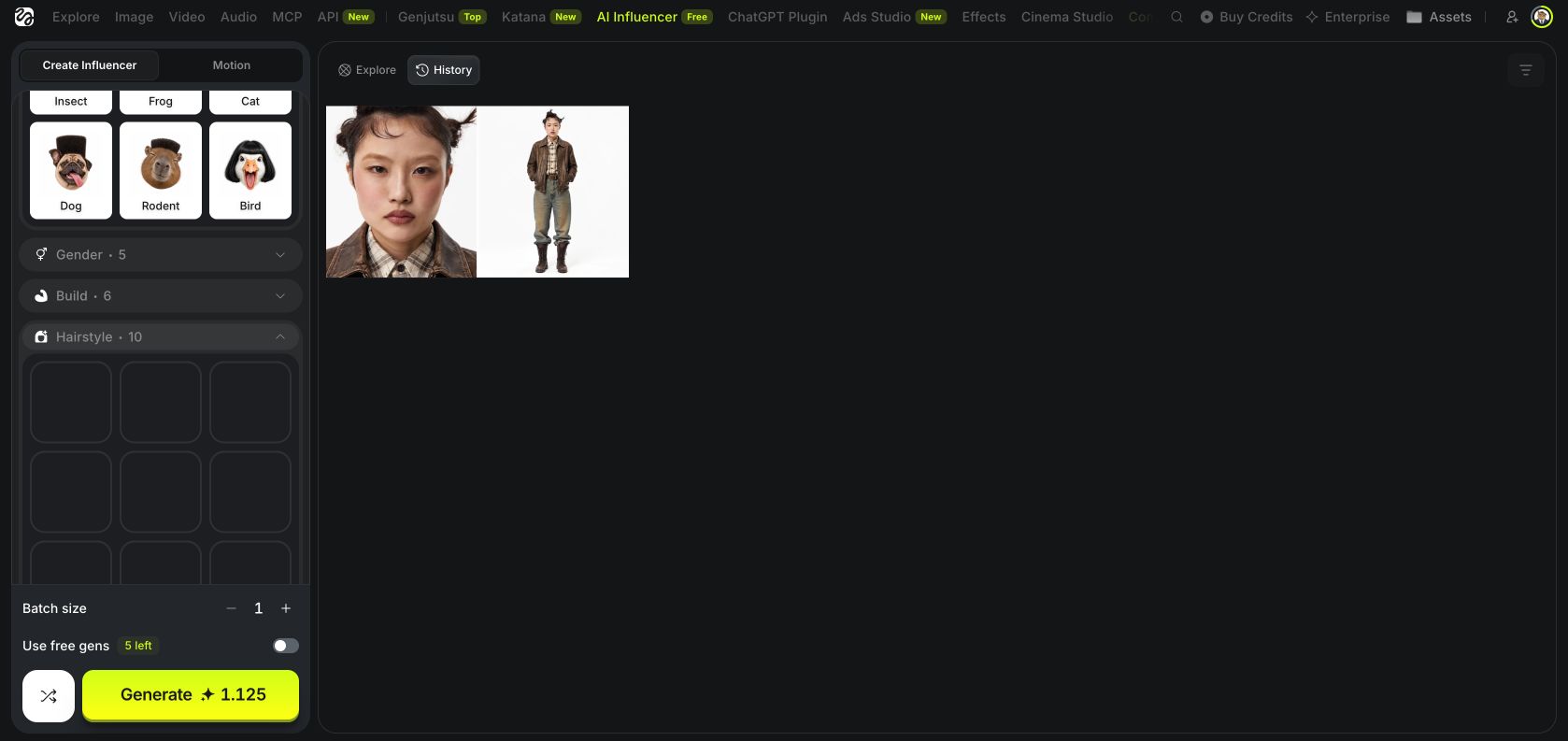Click the user profile avatar

[x=1542, y=17]
